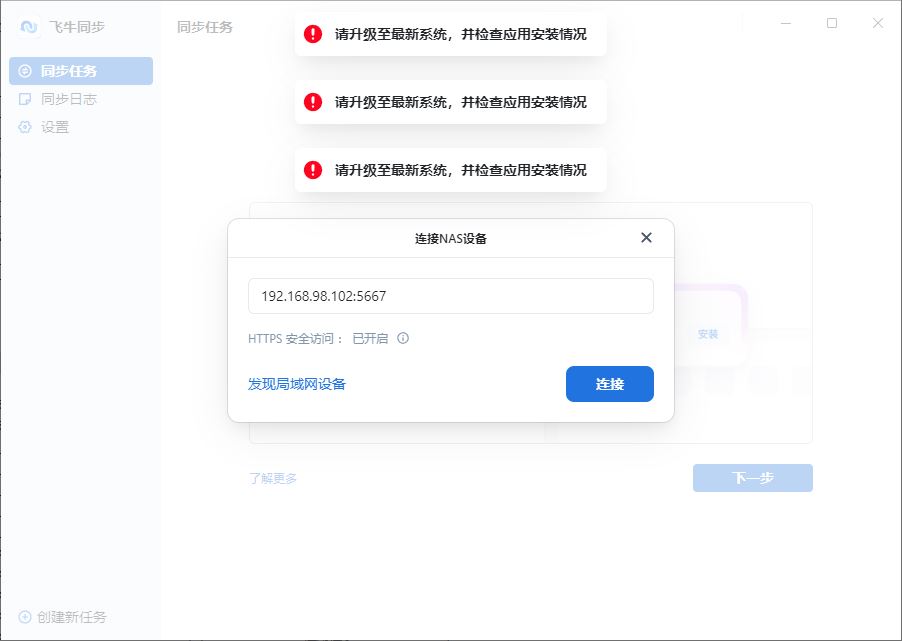This screenshot has height=641, width=902.
Task: Click the 下一步 button
Action: [752, 478]
